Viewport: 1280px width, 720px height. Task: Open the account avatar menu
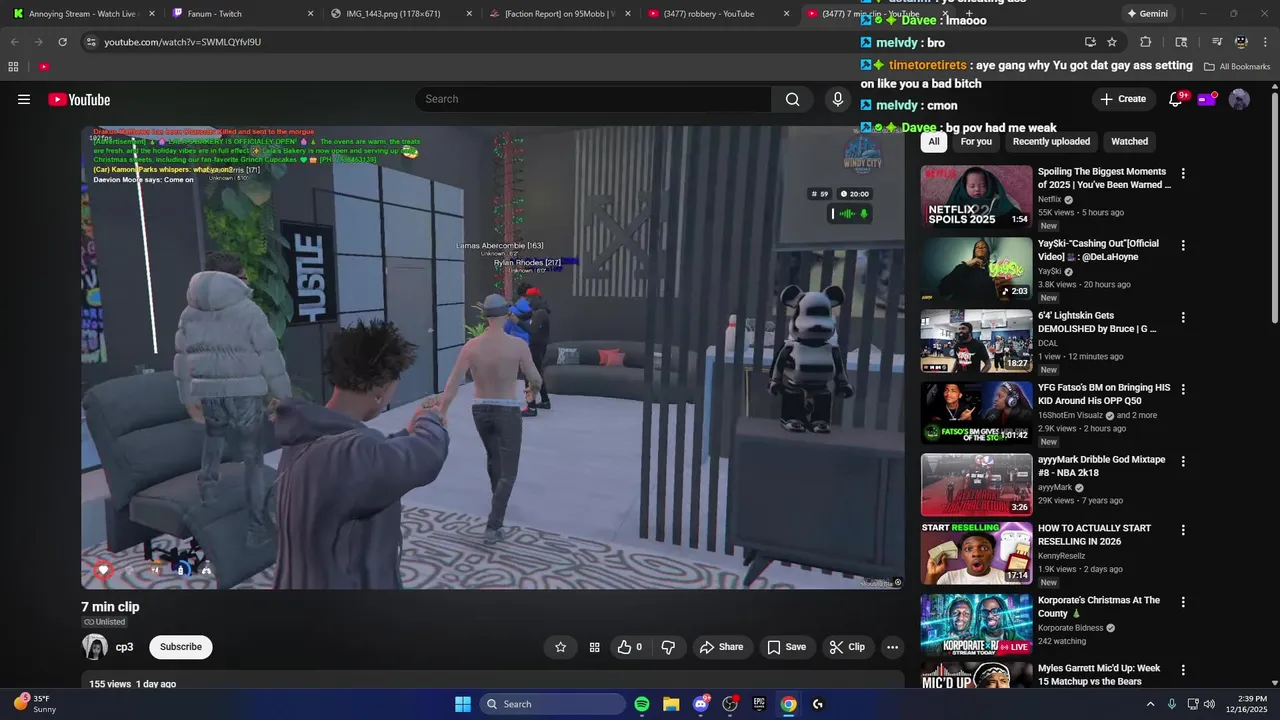1239,99
